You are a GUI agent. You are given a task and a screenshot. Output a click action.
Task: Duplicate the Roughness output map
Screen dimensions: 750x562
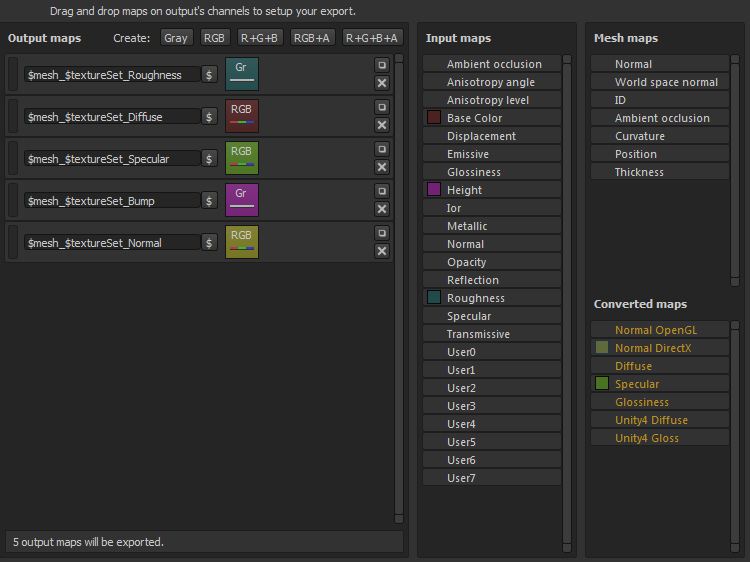[x=382, y=65]
